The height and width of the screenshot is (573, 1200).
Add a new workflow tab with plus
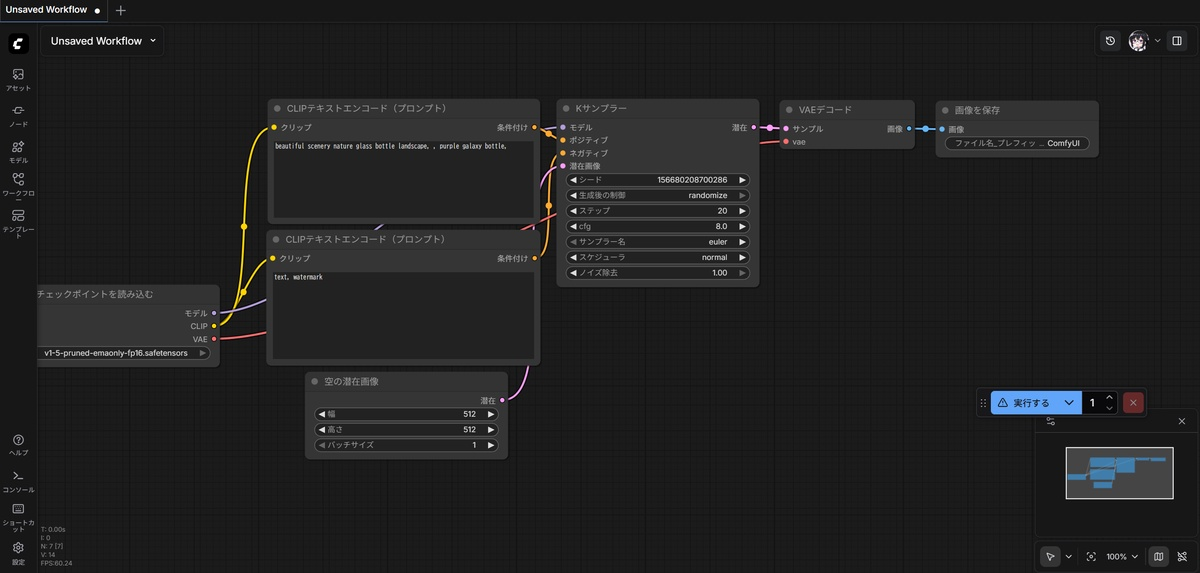(x=121, y=10)
